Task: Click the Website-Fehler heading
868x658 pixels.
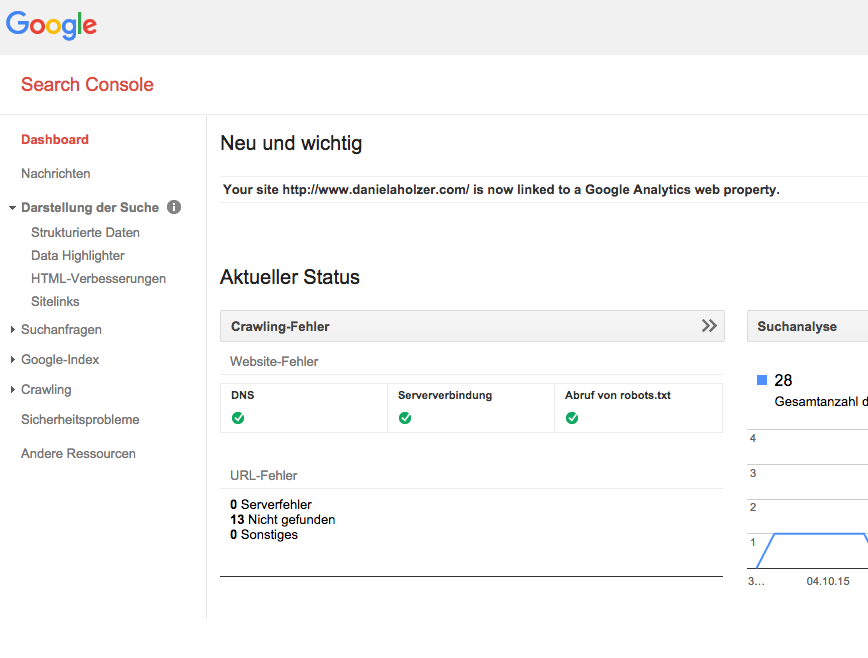Action: pos(274,361)
